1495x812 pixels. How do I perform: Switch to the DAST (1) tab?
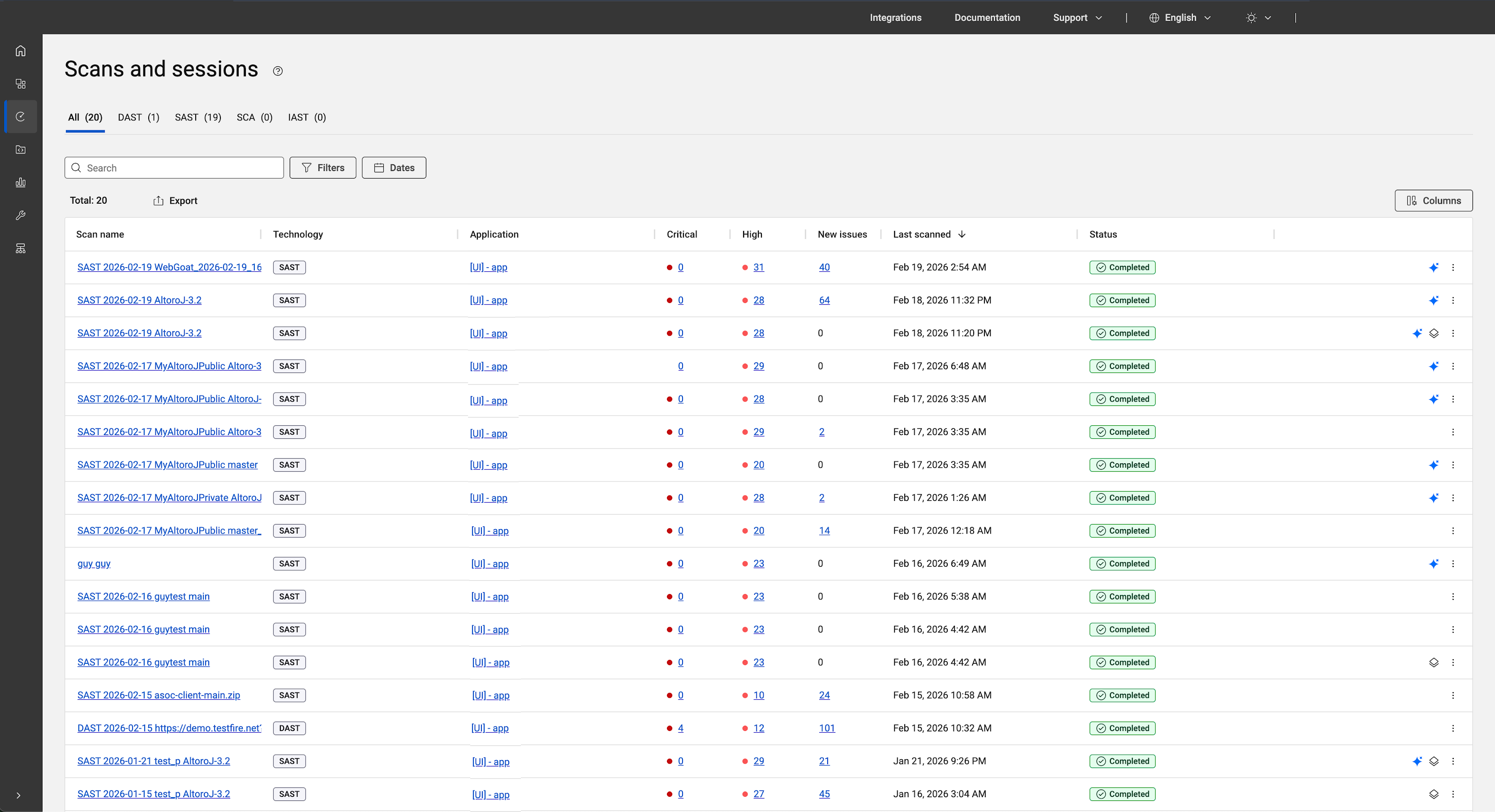pyautogui.click(x=138, y=117)
